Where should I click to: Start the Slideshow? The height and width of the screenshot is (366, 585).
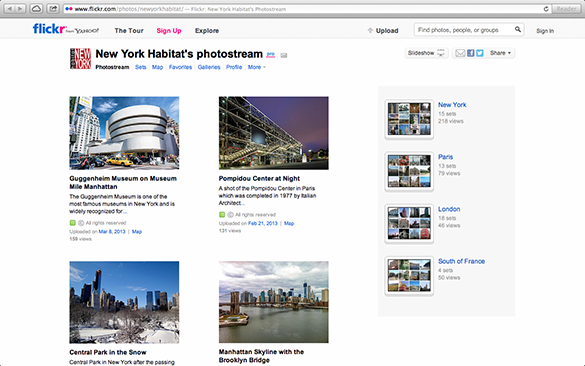coord(426,53)
